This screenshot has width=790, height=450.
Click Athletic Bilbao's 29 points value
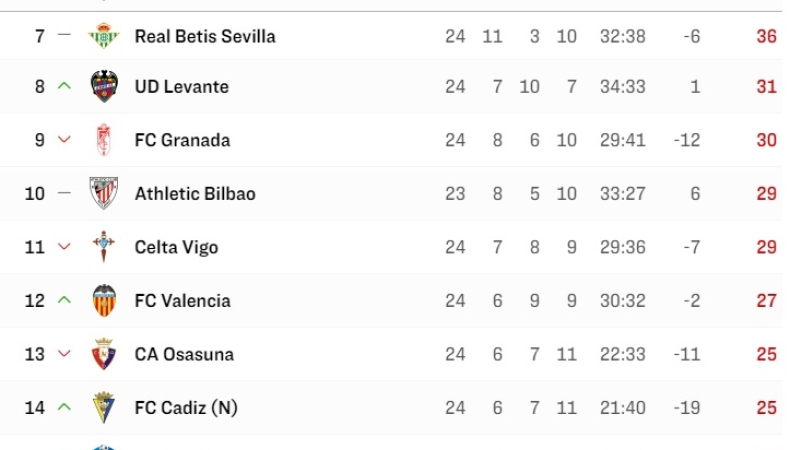pyautogui.click(x=766, y=193)
